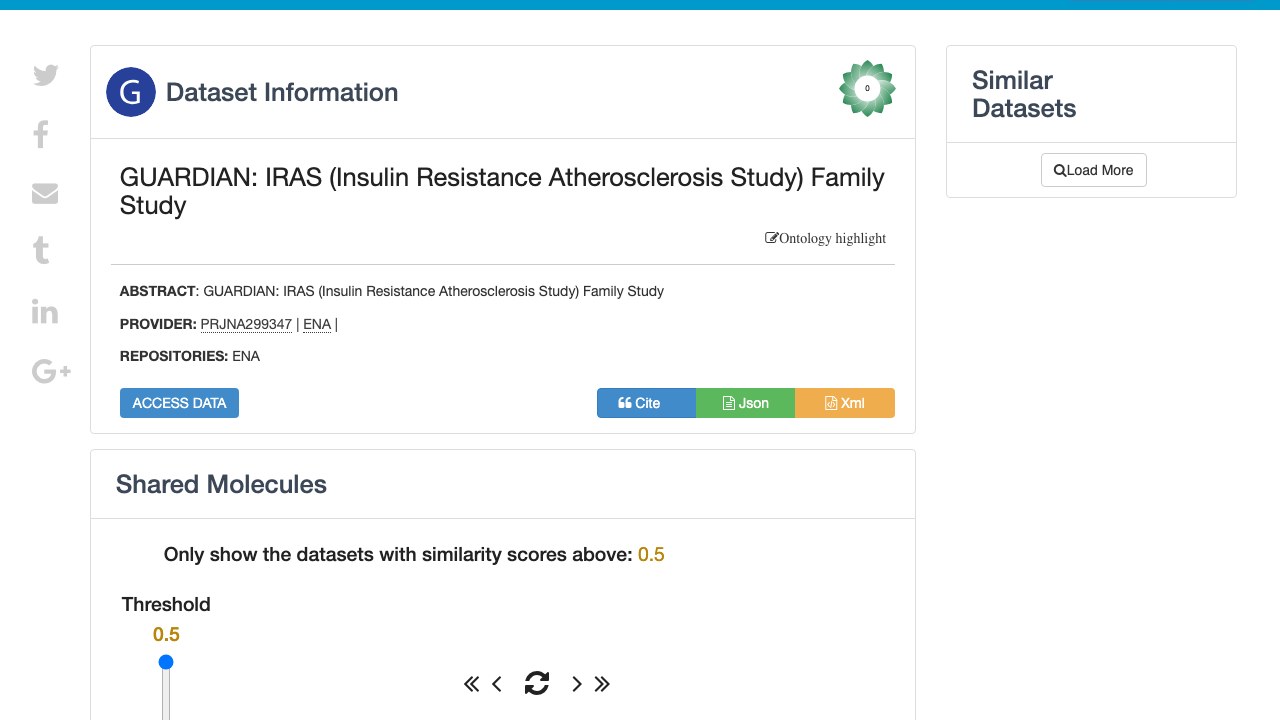Download the dataset as Json

(x=746, y=403)
